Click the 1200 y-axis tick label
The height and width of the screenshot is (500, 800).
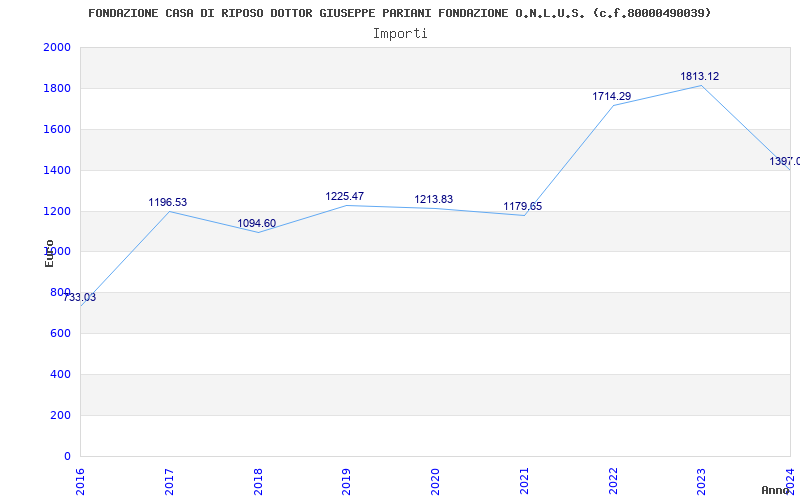pyautogui.click(x=57, y=211)
